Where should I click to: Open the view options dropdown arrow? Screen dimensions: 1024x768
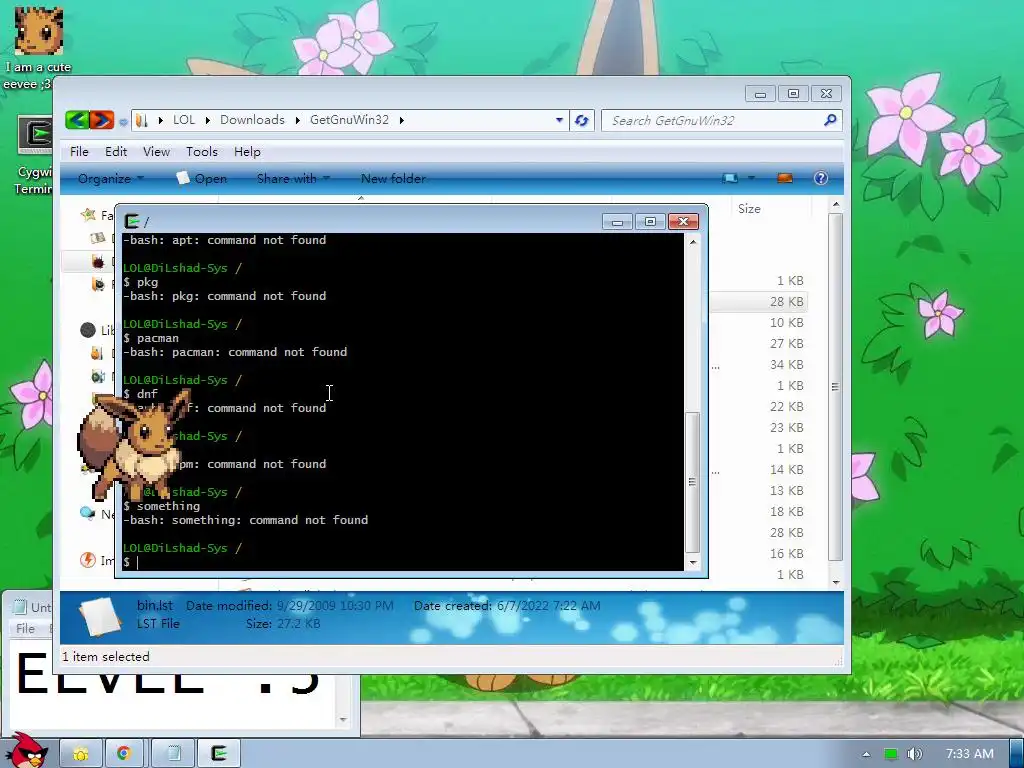[x=751, y=178]
